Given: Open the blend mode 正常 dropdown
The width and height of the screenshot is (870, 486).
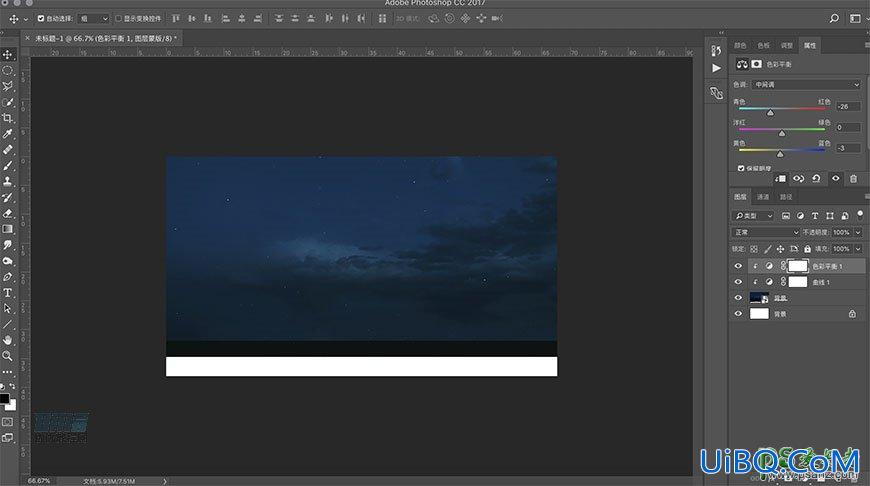Looking at the screenshot, I should [x=766, y=232].
